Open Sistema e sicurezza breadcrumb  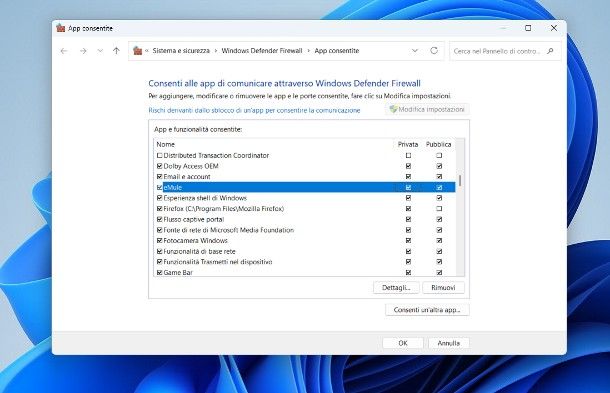click(181, 51)
